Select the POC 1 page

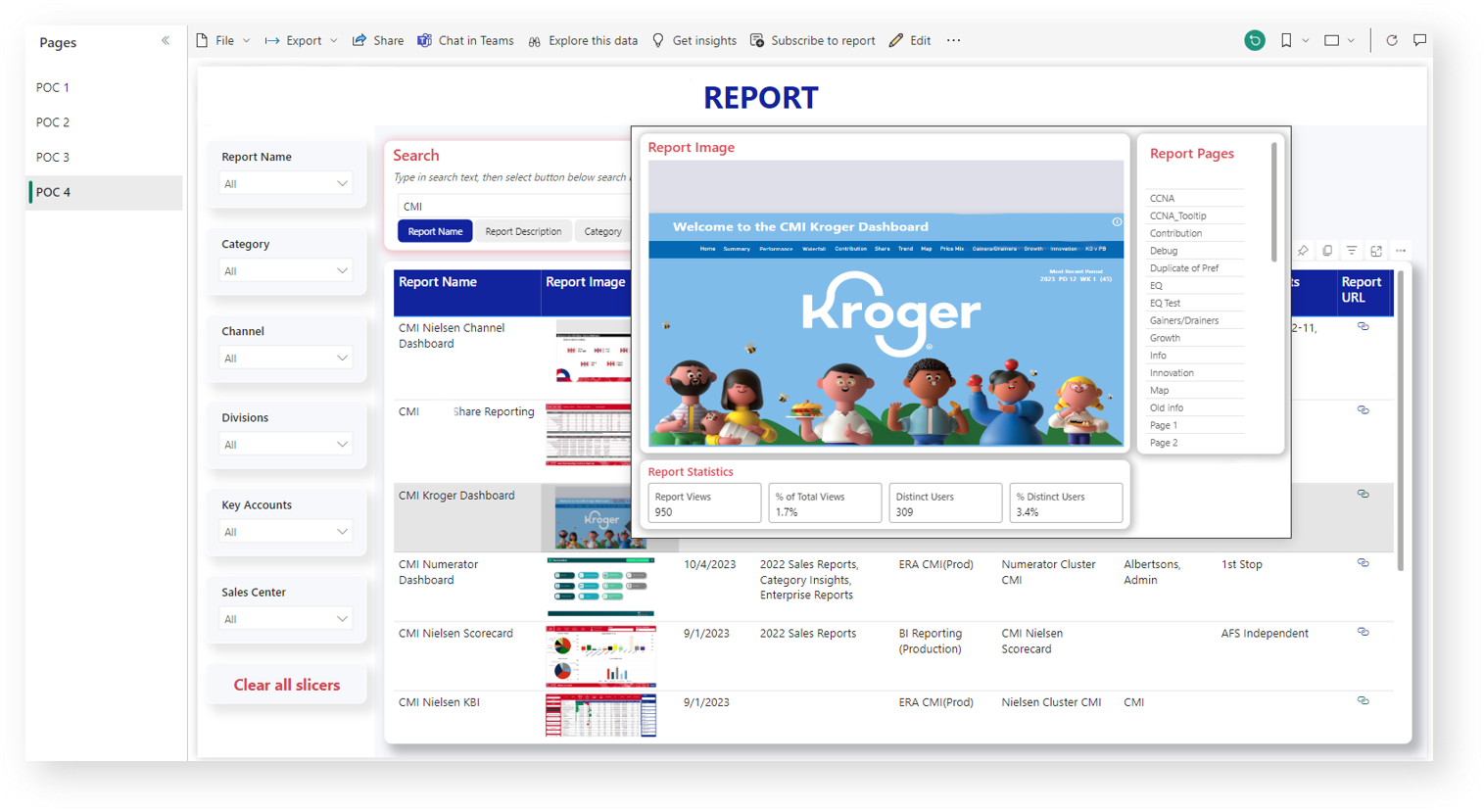[x=106, y=87]
